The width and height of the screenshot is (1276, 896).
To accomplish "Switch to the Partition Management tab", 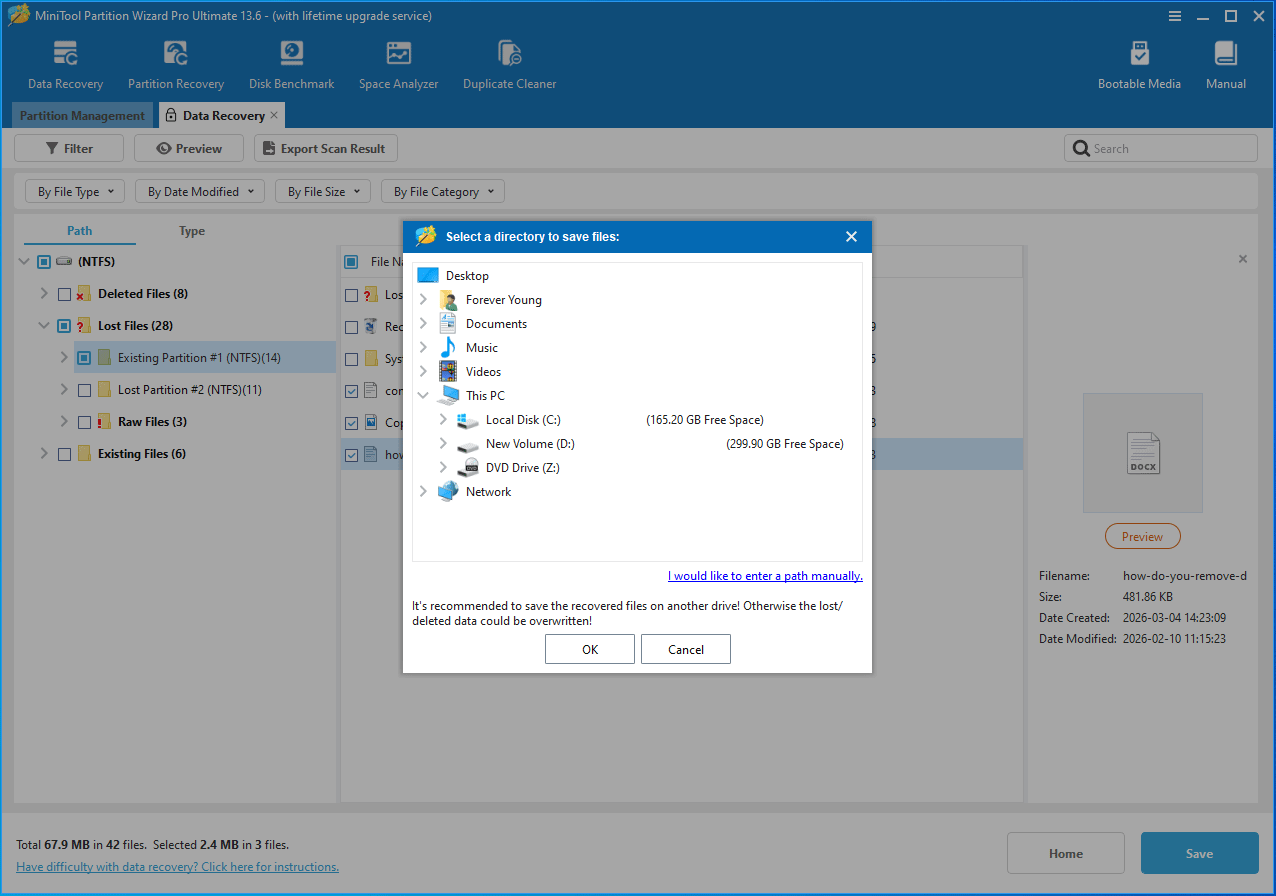I will 83,115.
